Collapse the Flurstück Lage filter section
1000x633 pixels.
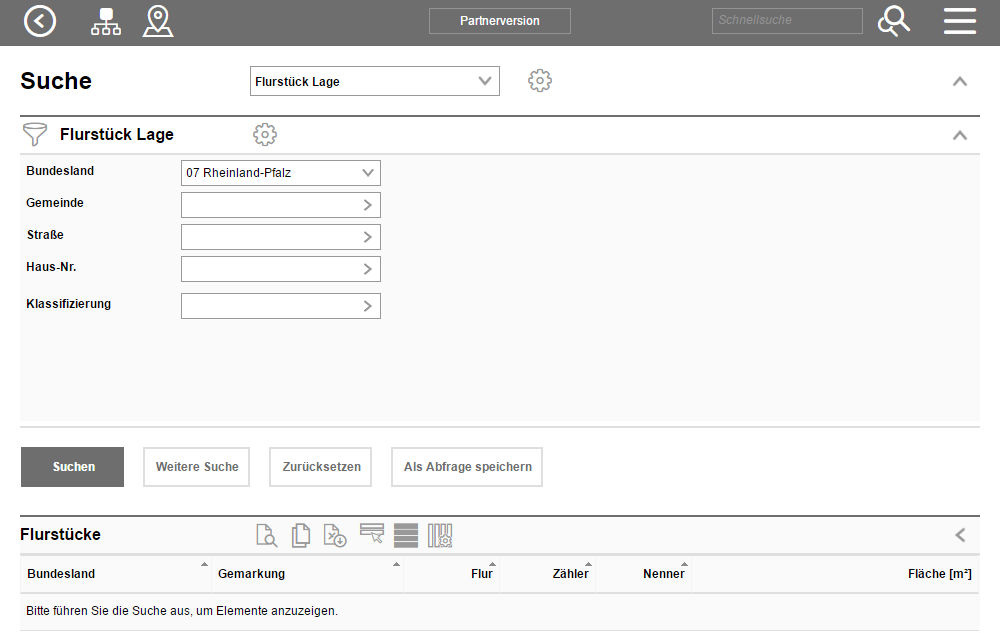pyautogui.click(x=959, y=135)
